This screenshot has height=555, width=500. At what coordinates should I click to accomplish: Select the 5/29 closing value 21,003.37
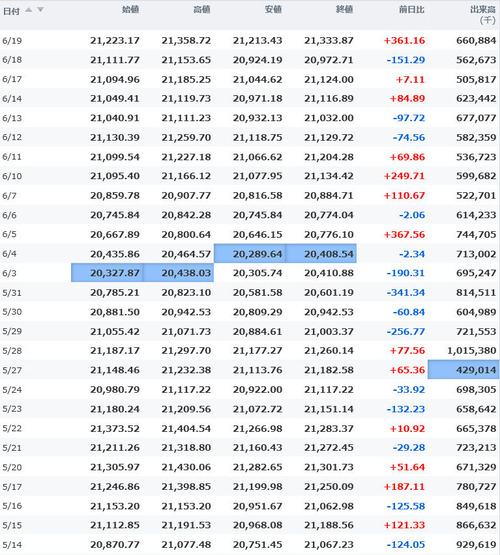pyautogui.click(x=329, y=331)
